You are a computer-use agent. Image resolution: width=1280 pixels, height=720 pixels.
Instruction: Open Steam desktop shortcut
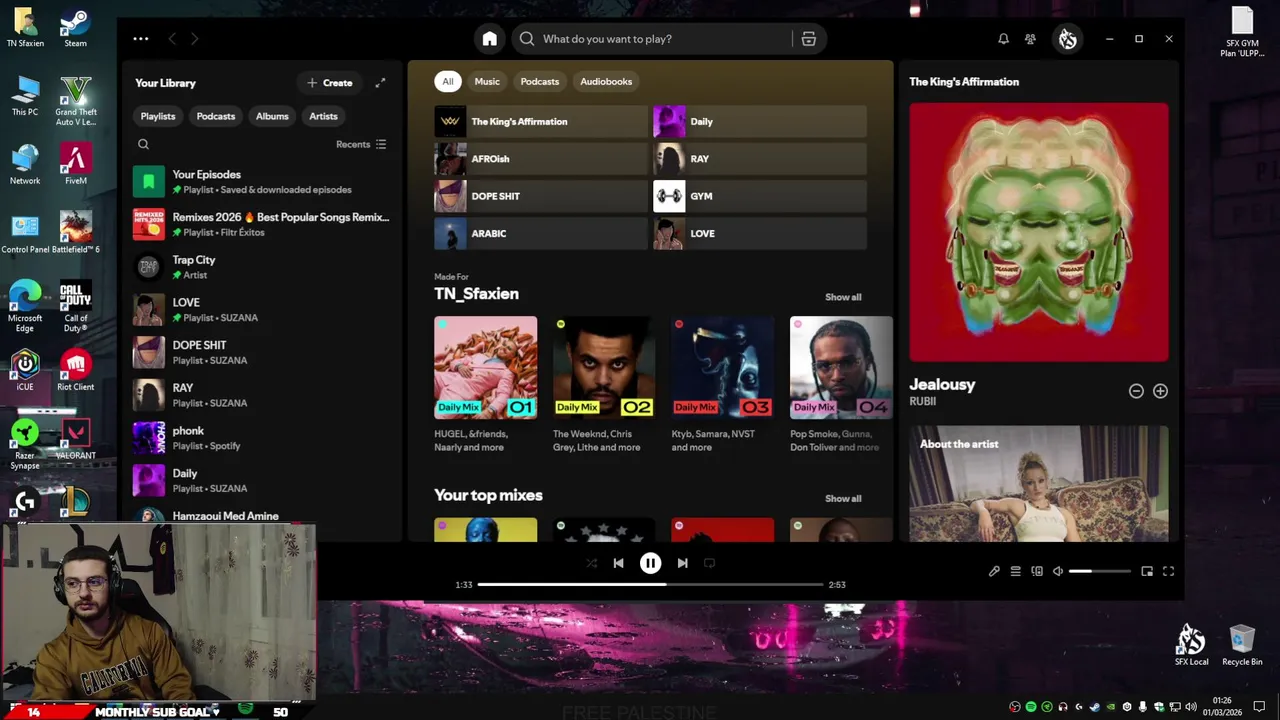point(75,29)
